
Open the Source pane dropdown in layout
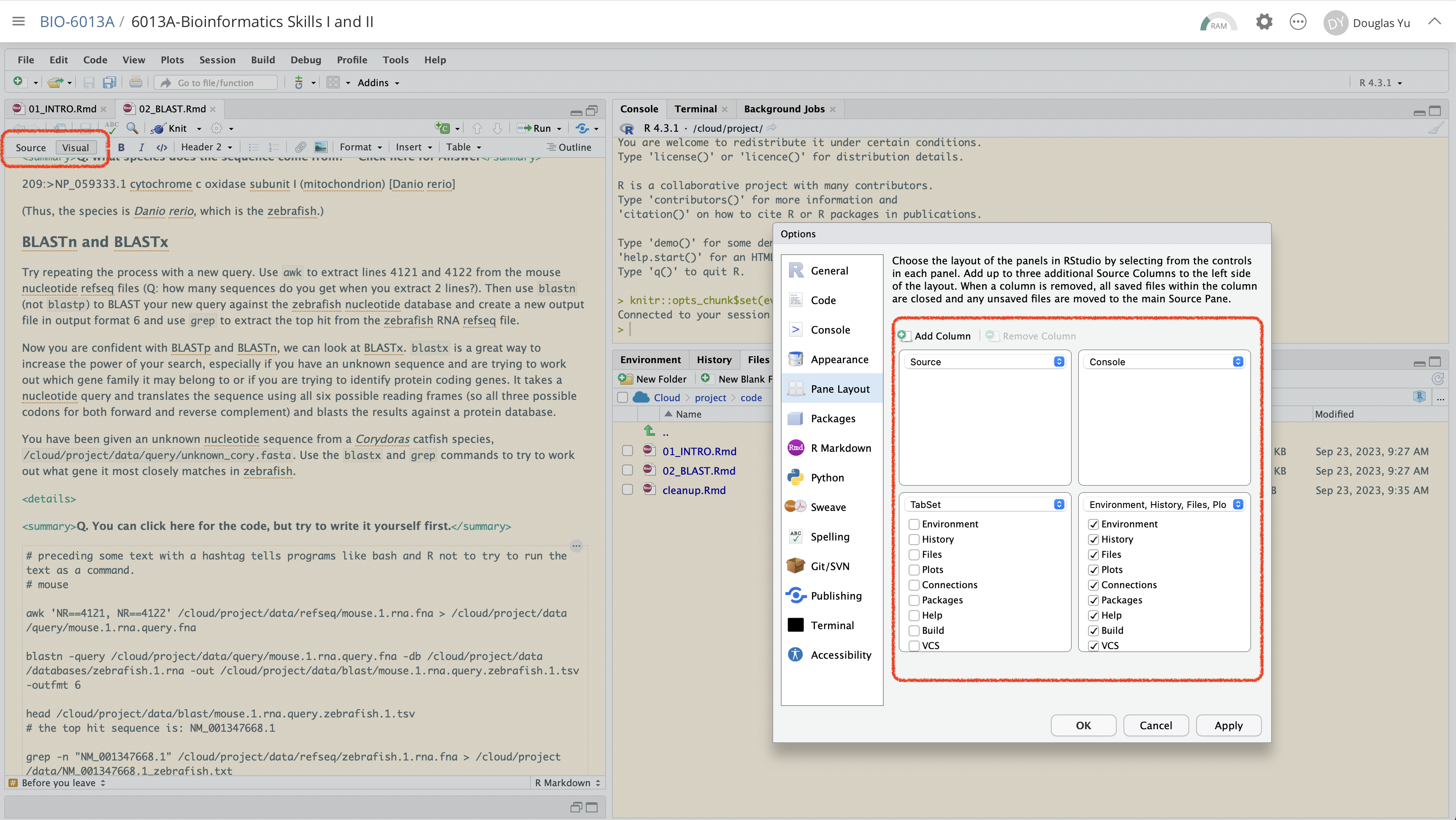[x=985, y=362]
